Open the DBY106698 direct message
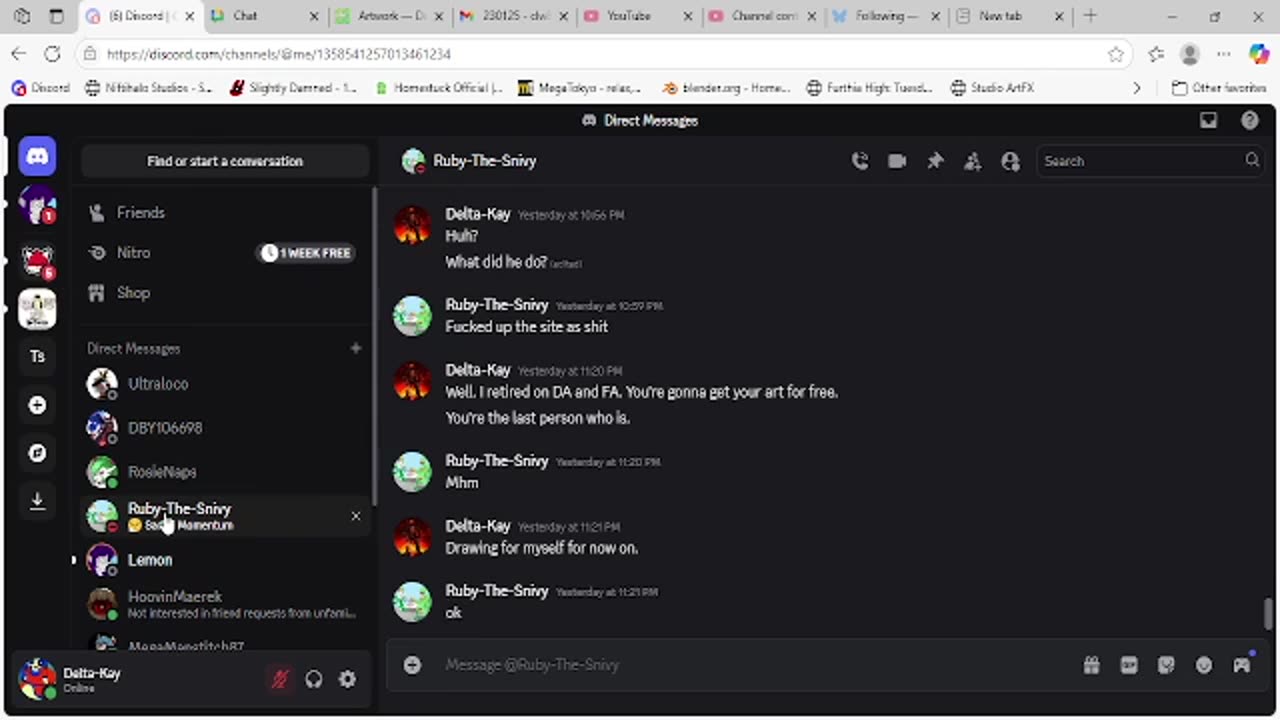Image resolution: width=1280 pixels, height=720 pixels. [224, 428]
